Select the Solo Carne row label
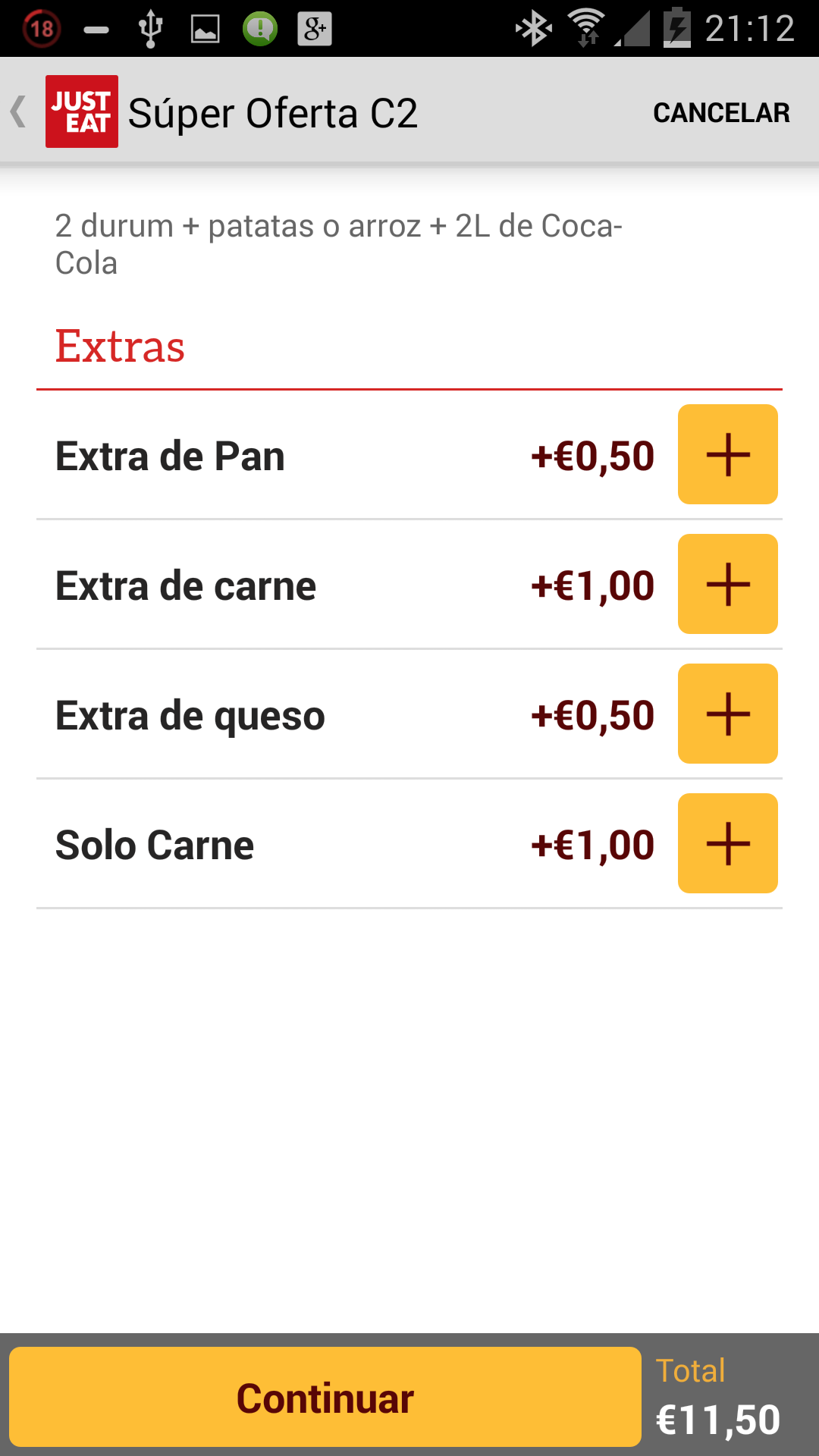Screen dimensions: 819x1456 (x=155, y=846)
